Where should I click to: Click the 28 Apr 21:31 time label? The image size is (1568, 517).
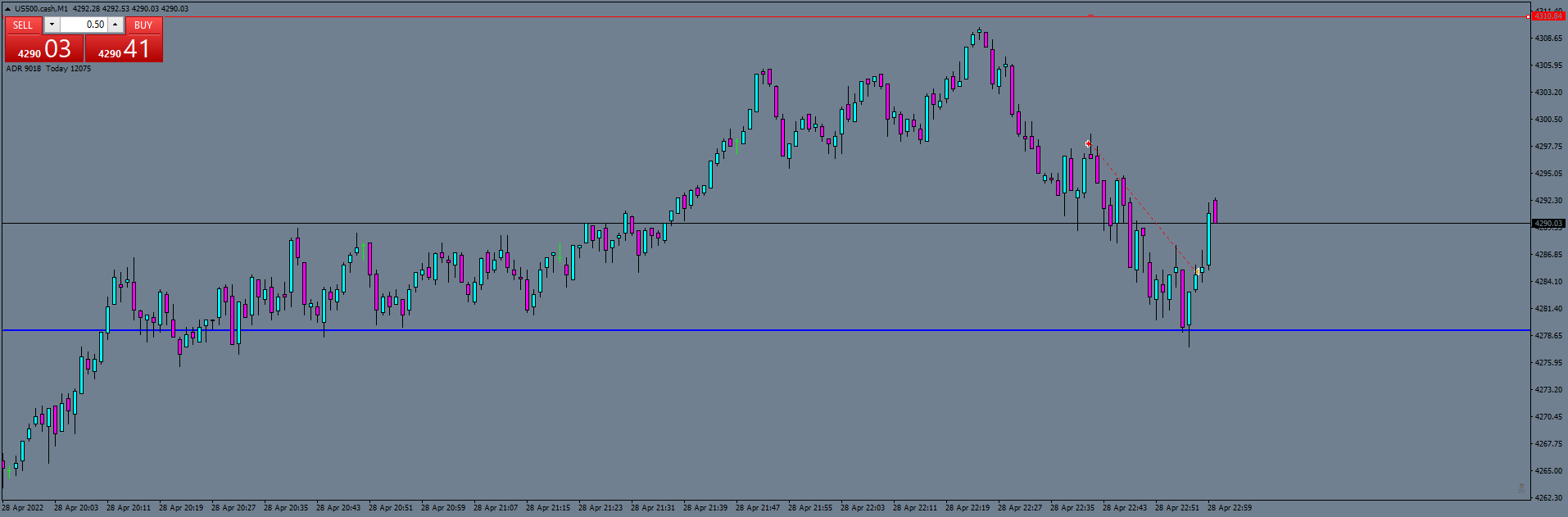coord(653,508)
